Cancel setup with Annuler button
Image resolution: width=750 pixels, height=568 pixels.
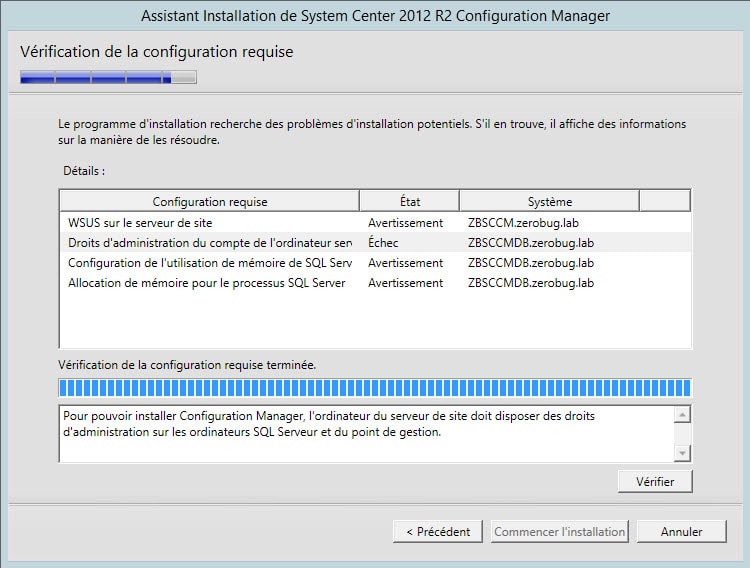coord(682,532)
